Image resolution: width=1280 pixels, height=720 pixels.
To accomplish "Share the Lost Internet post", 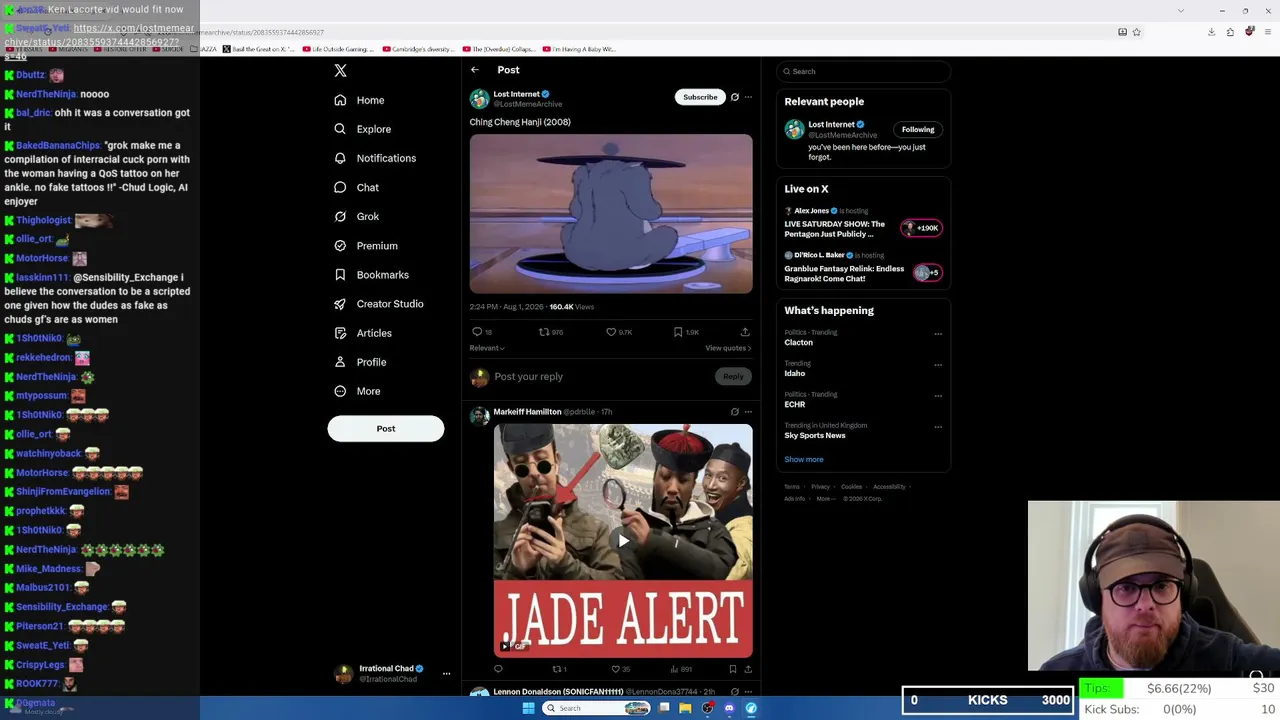I will coord(745,332).
